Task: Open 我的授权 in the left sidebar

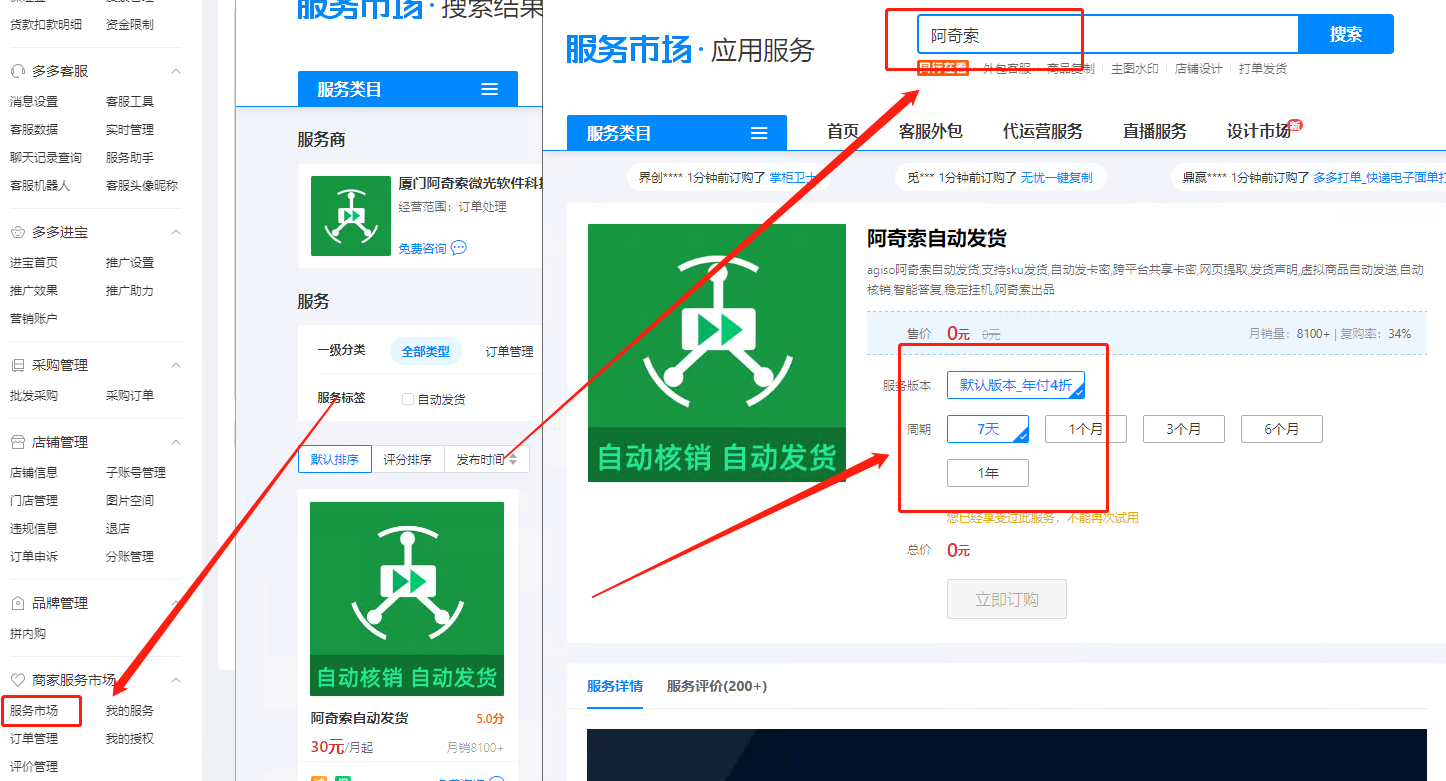Action: pyautogui.click(x=130, y=739)
